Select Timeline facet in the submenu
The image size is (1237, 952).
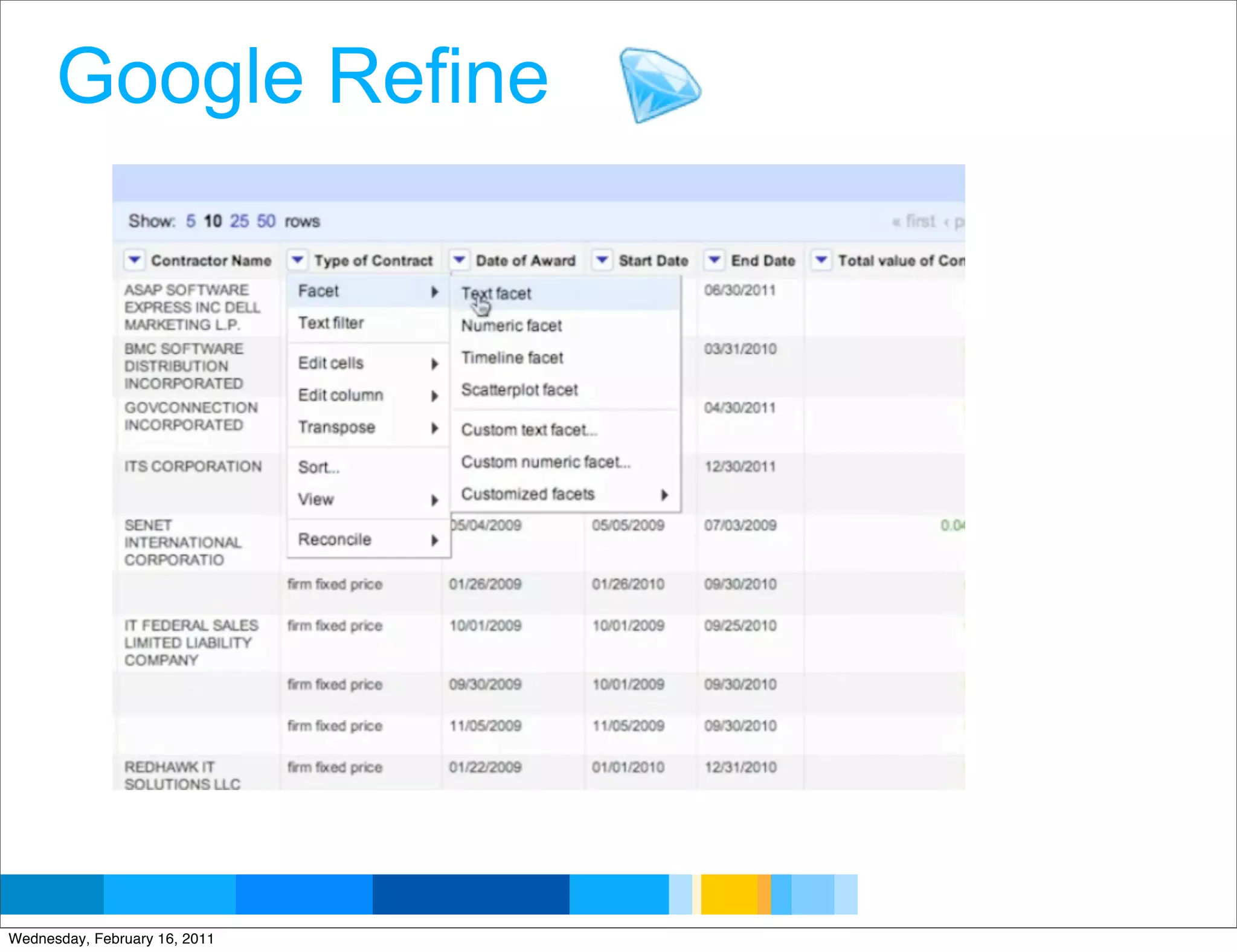[x=565, y=358]
